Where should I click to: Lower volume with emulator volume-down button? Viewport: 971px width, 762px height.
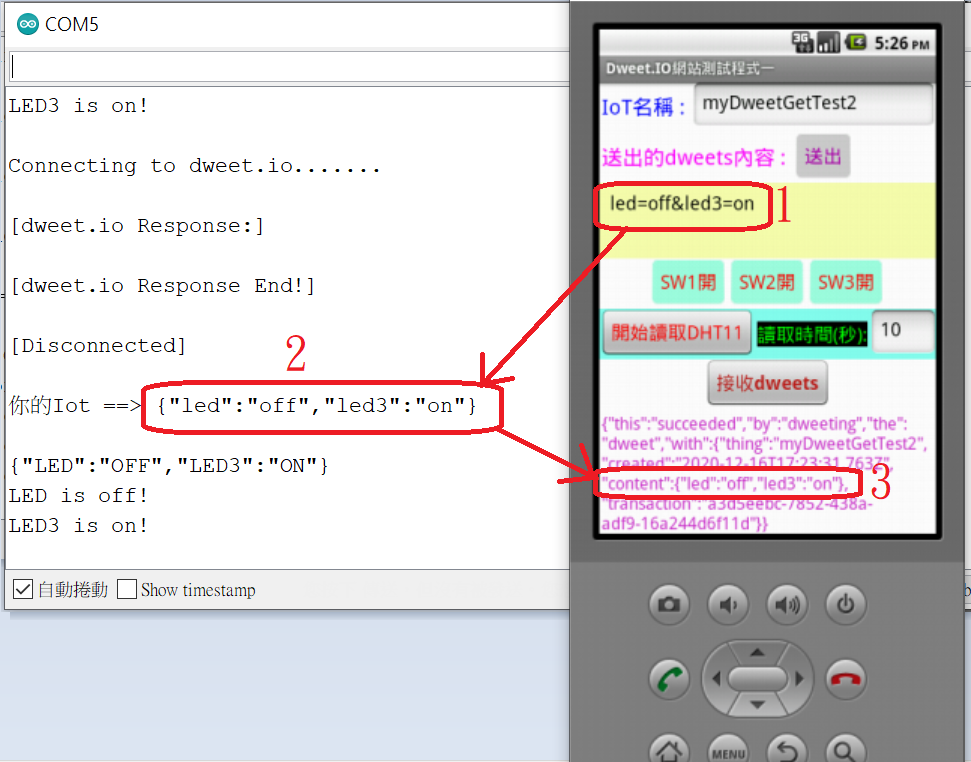[x=728, y=604]
